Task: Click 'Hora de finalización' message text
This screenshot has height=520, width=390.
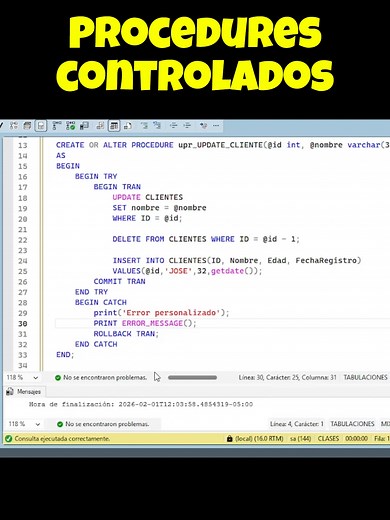Action: point(141,404)
